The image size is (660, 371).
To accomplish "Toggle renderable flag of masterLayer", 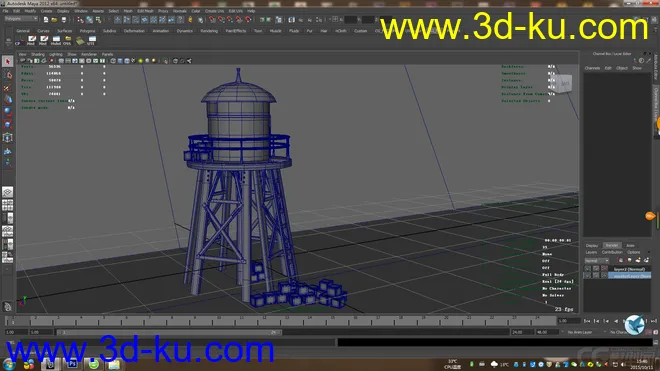I will 588,275.
